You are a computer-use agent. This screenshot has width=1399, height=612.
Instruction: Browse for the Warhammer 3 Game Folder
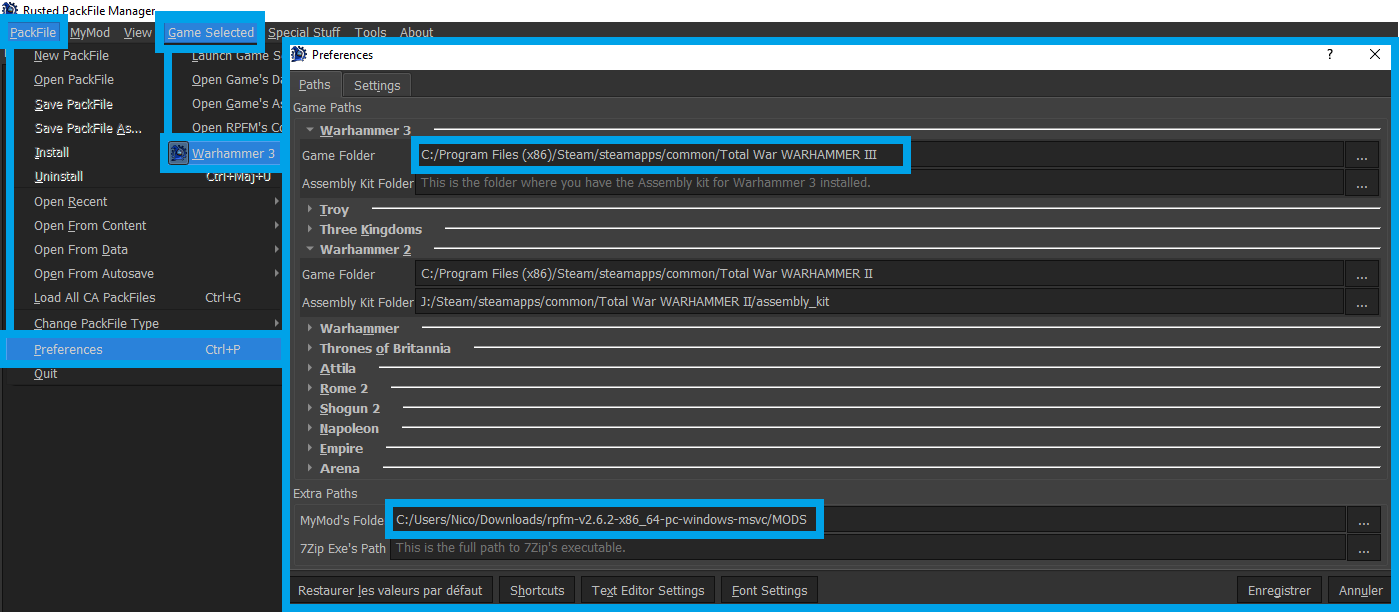(x=1361, y=155)
